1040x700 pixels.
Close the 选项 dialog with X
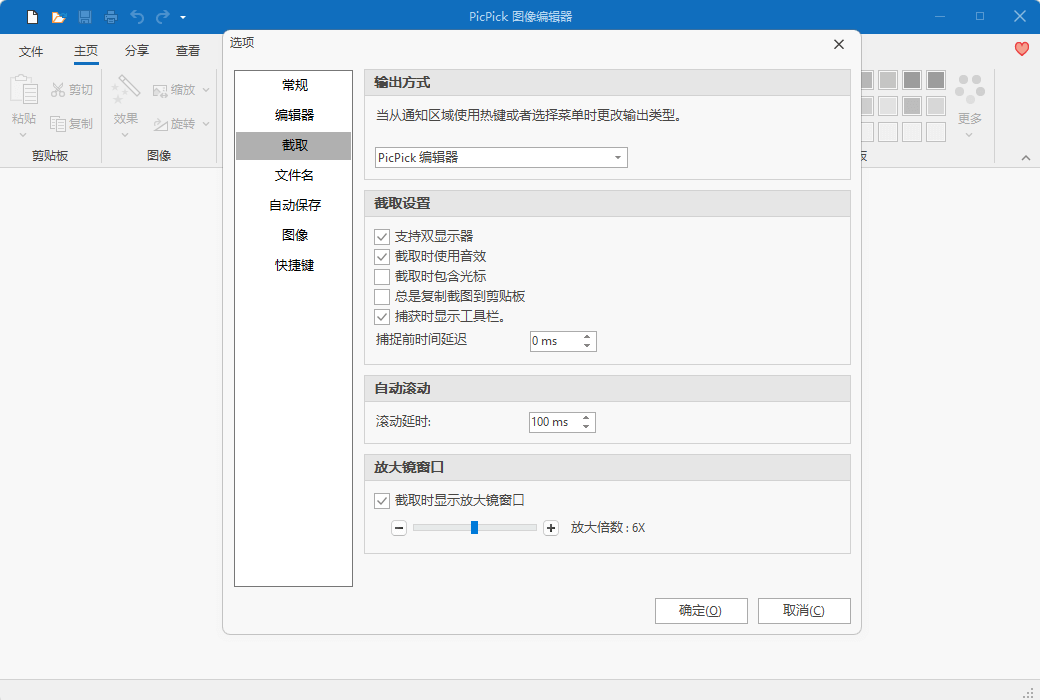pyautogui.click(x=838, y=44)
